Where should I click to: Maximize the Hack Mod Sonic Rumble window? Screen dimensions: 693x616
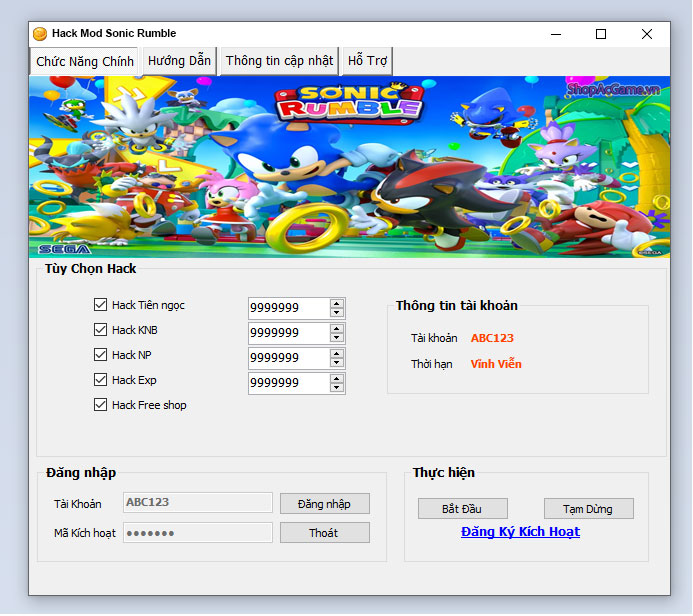point(601,34)
